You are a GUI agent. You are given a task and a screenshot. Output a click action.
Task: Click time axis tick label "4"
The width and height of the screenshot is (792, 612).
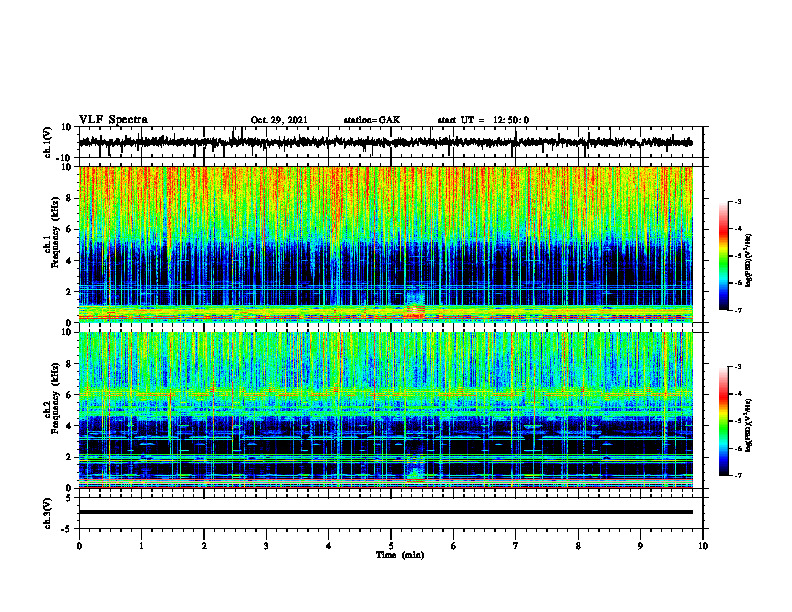[329, 546]
